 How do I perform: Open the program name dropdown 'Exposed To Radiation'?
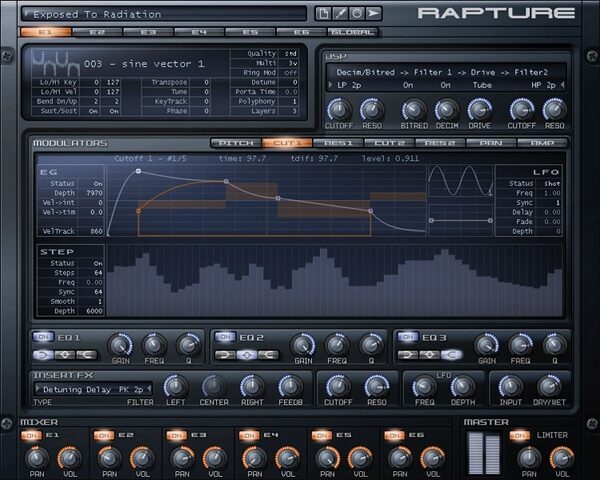click(165, 14)
